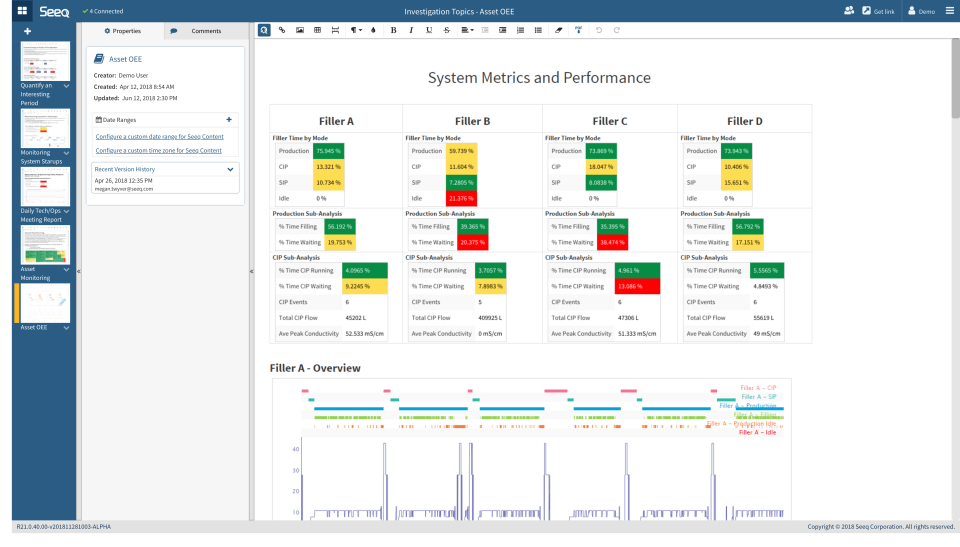Click the Filler A – CIP legend label
Screen dimensions: 960x547
(758, 388)
